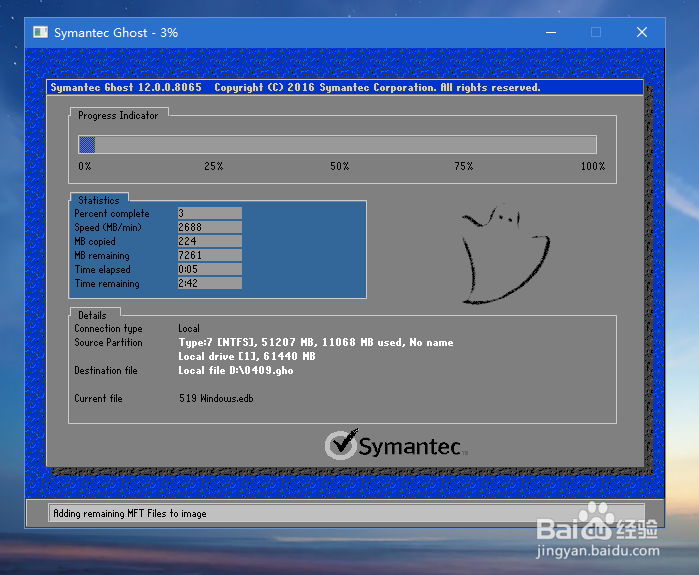The height and width of the screenshot is (575, 699).
Task: Click the Symantec Ghost 12.0.0.8065 copyright header
Action: 296,87
